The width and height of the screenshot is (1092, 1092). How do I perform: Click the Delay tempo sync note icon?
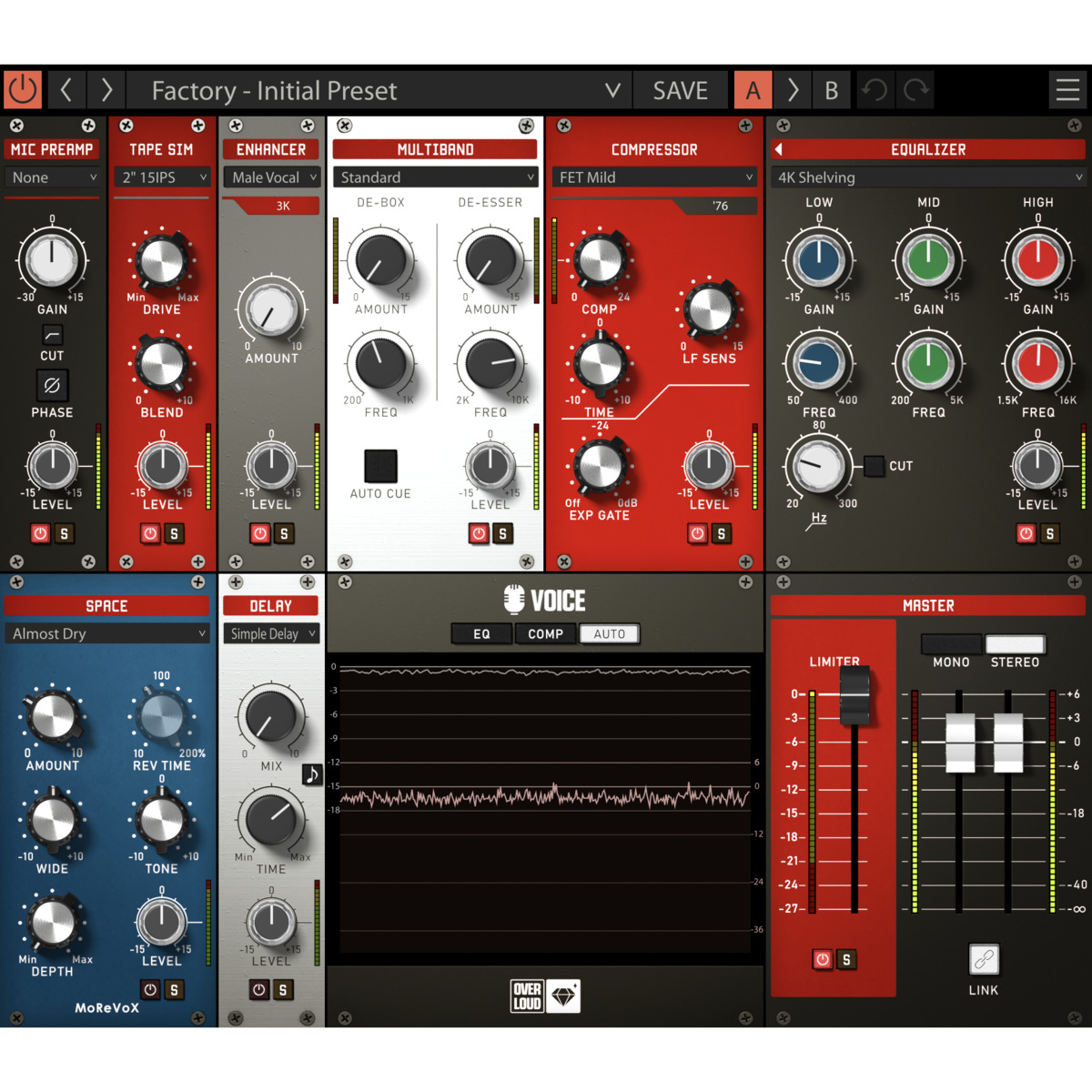[312, 774]
